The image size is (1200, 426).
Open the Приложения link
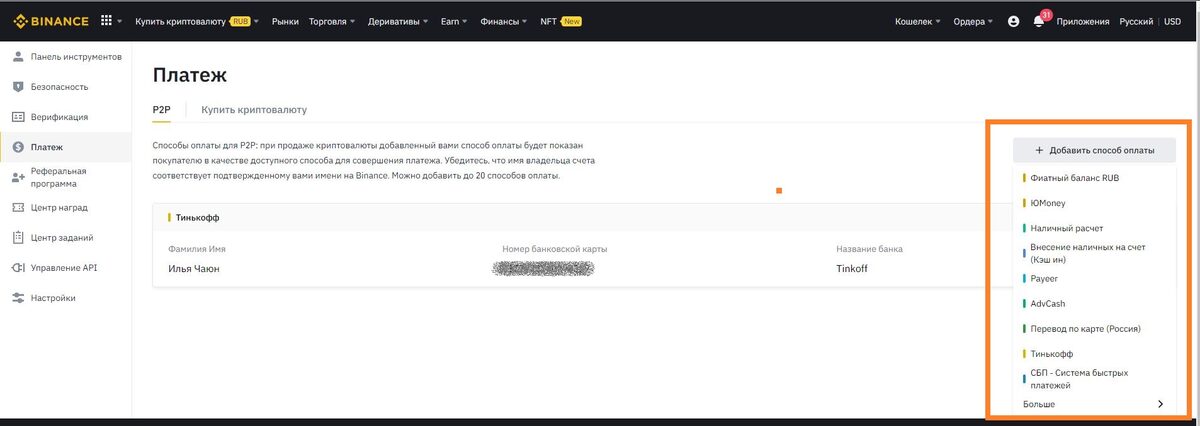tap(1082, 21)
